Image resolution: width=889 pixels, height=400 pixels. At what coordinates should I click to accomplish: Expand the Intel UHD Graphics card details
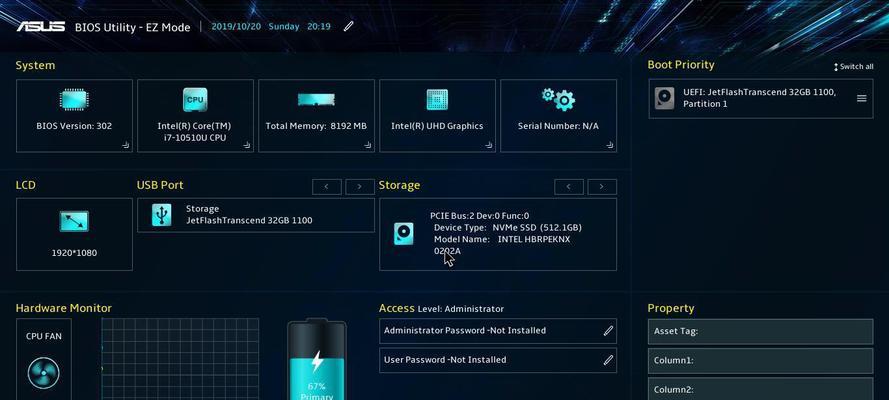(489, 145)
